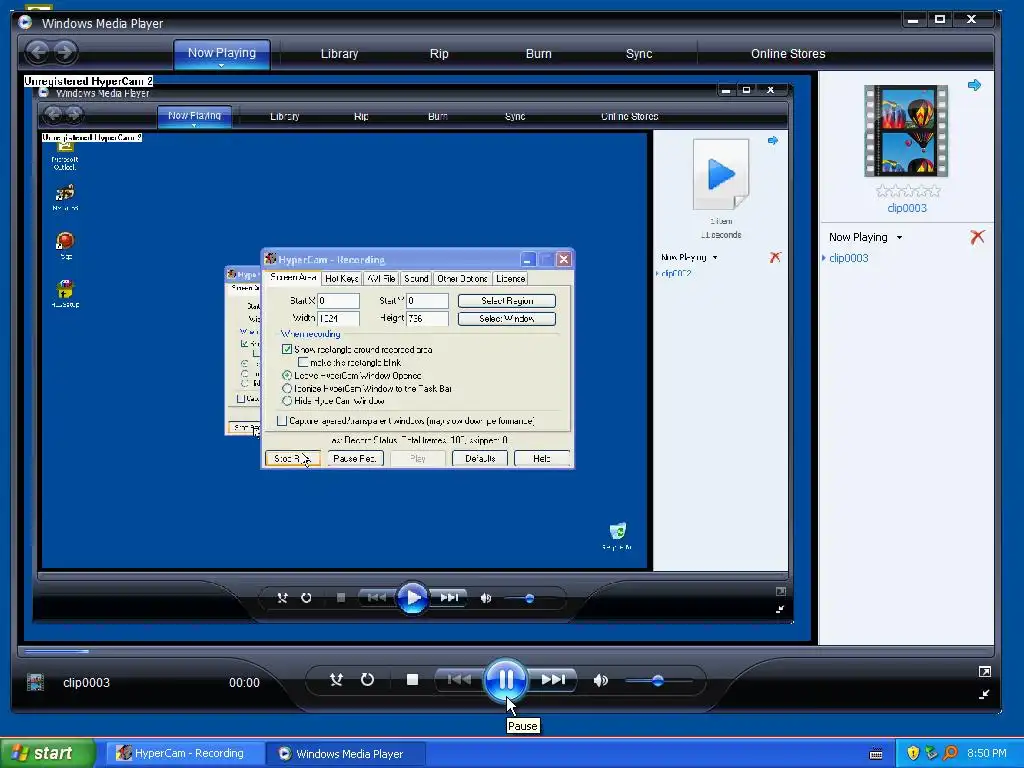Rate clip0003 five stars using the last star
The height and width of the screenshot is (768, 1024).
coord(935,191)
